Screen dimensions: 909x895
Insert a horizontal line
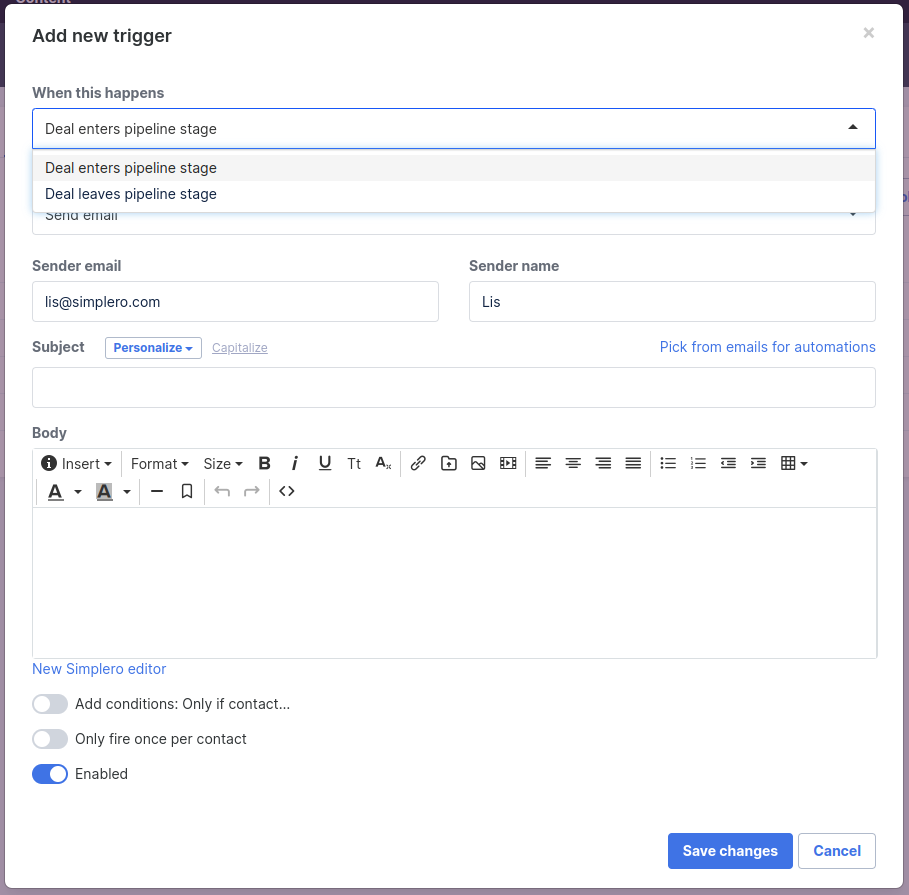point(157,492)
